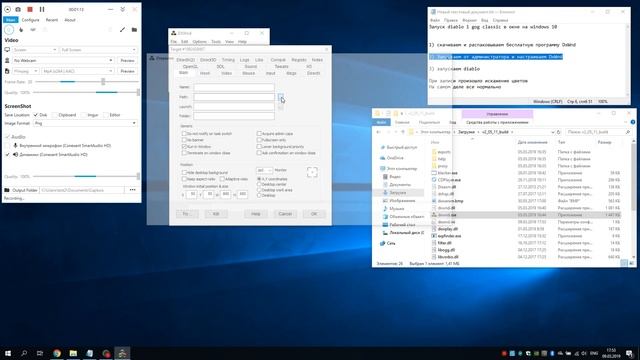Pause the recording in Captura
The width and height of the screenshot is (640, 360).
coord(42,9)
